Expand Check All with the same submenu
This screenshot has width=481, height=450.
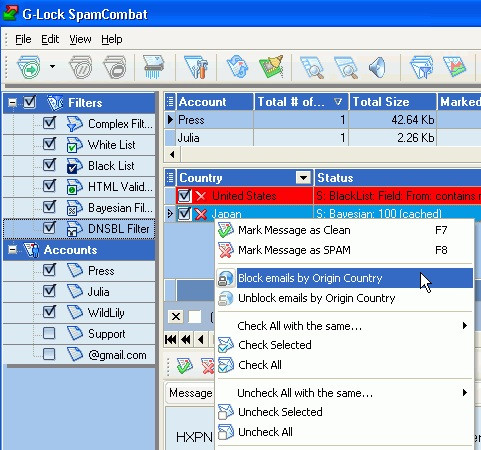465,326
